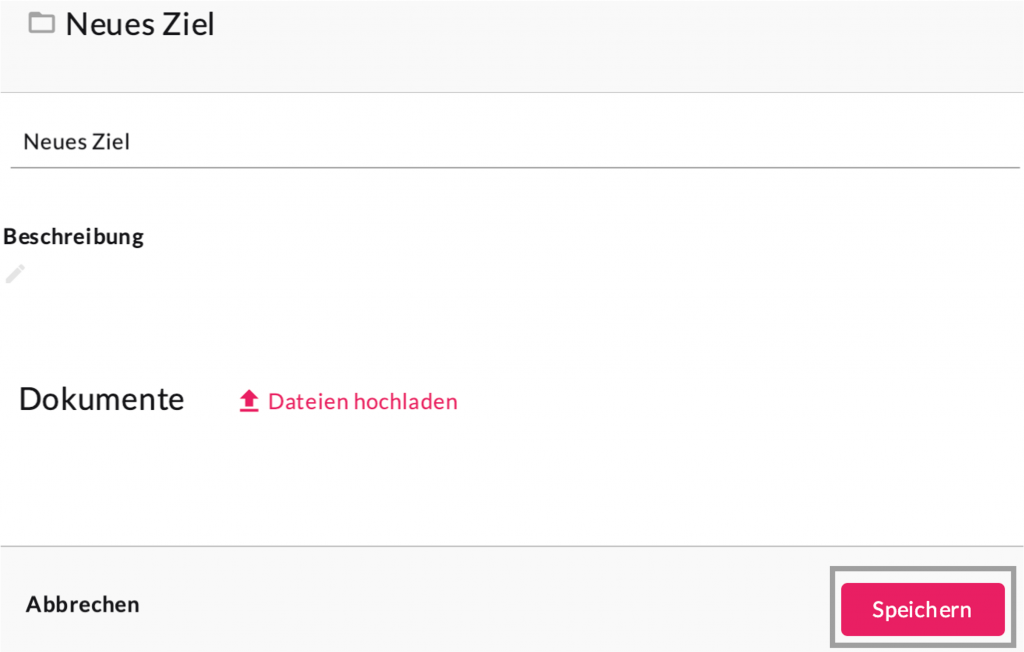The height and width of the screenshot is (652, 1024).
Task: Save the goal with Speichern
Action: (921, 609)
